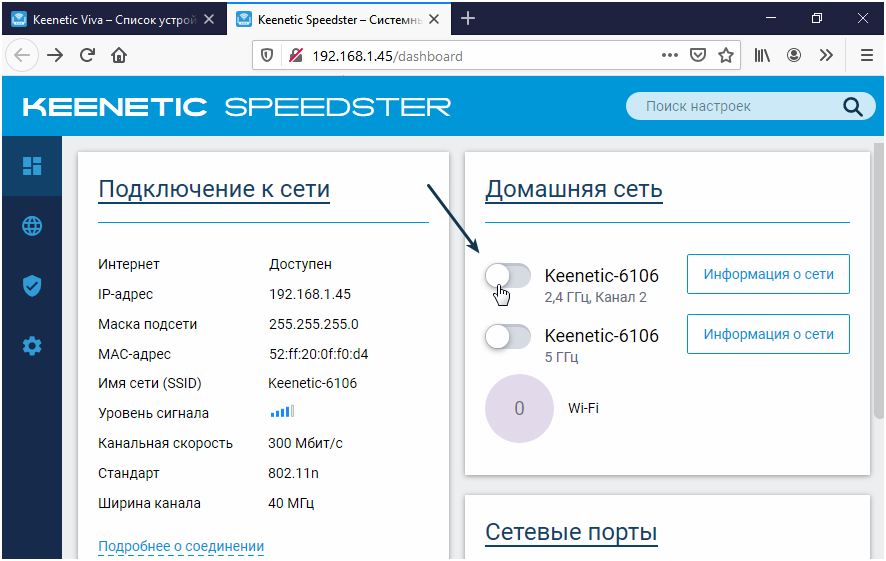Viewport: 886px width, 561px height.
Task: Toggle the 5 GHz Keenetic-6106 network switch
Action: tap(507, 337)
